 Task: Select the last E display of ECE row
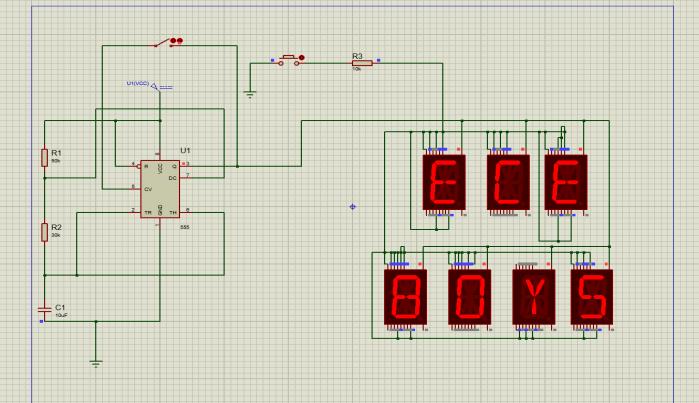coord(566,182)
